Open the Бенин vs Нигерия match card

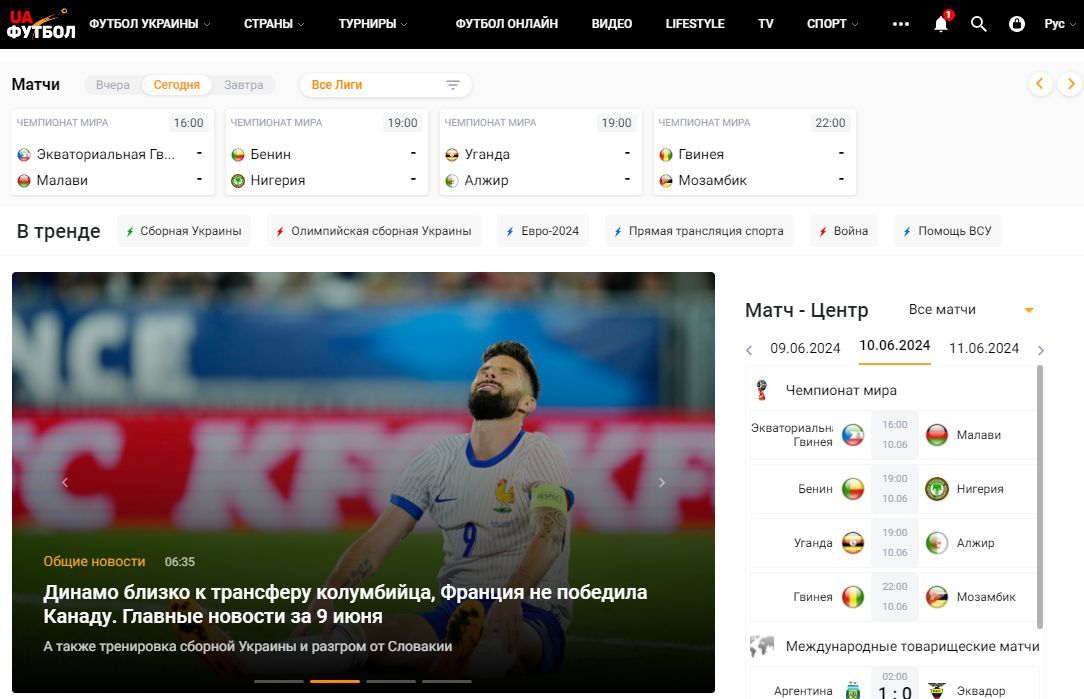coord(326,152)
